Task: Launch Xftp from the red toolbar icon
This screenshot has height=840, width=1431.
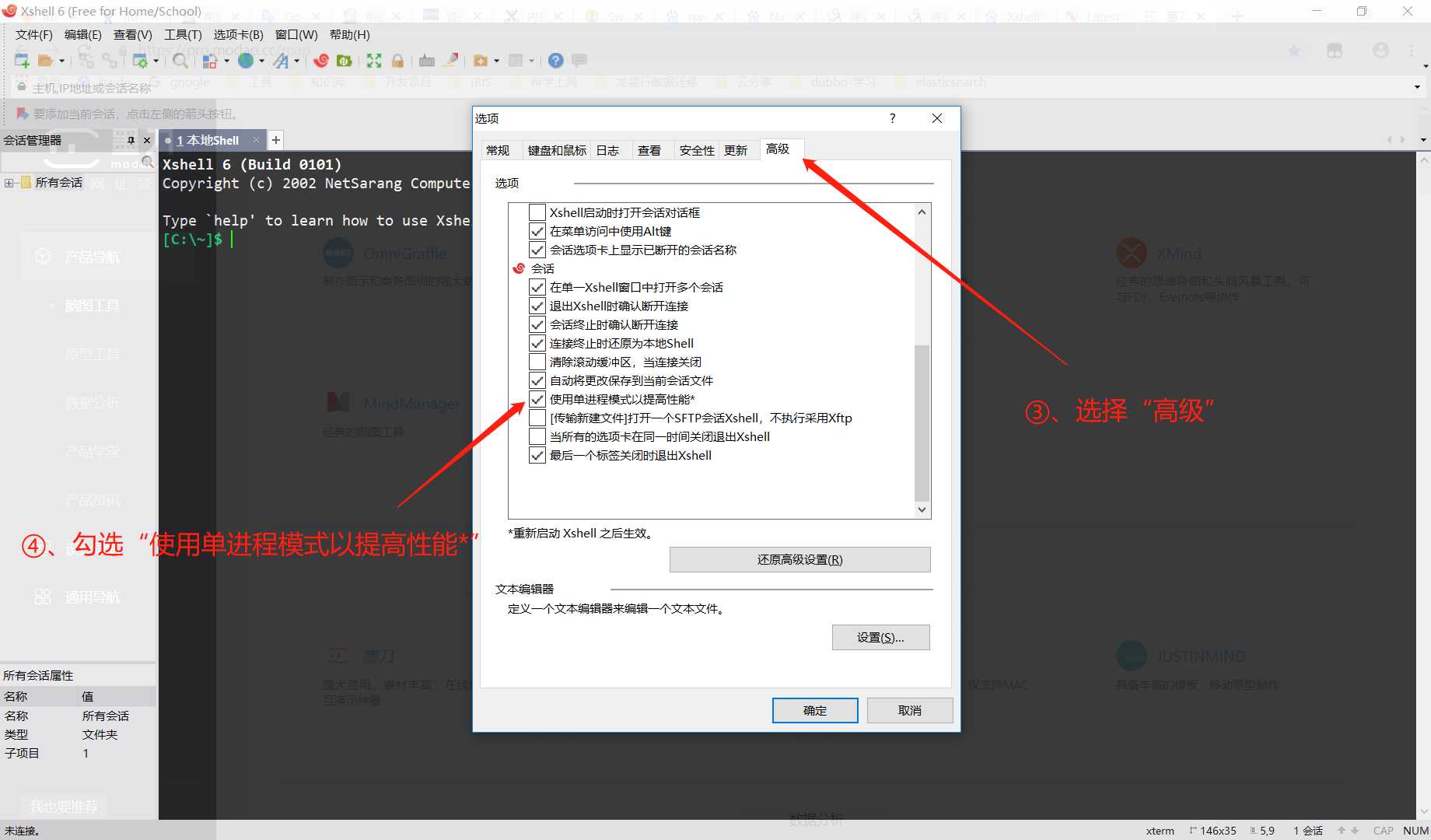Action: [321, 61]
